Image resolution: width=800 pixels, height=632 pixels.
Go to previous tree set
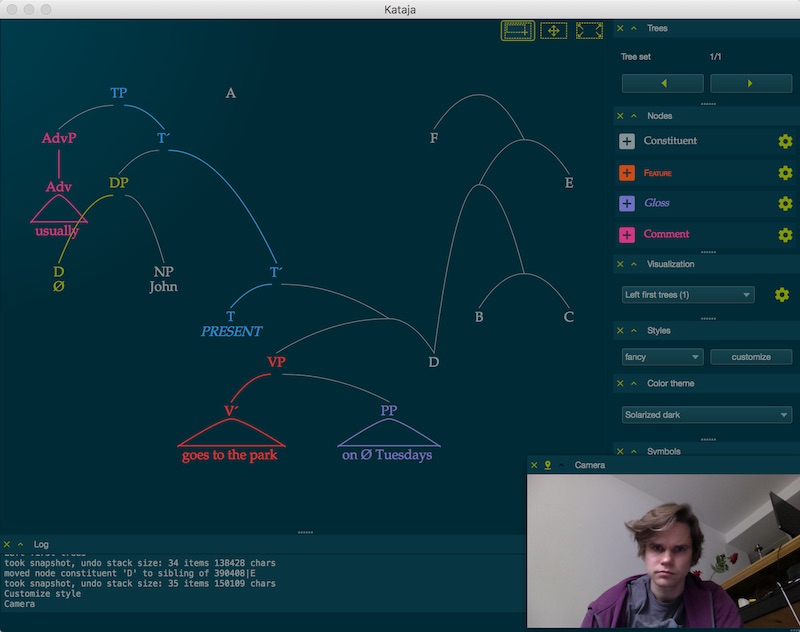click(662, 83)
